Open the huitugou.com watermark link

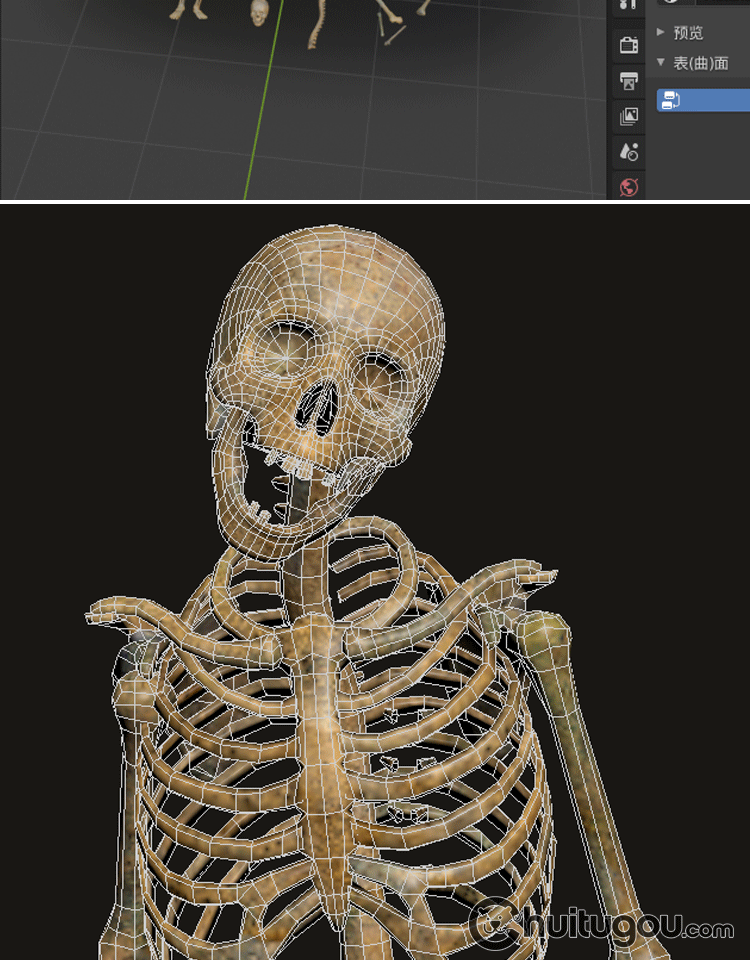point(603,925)
